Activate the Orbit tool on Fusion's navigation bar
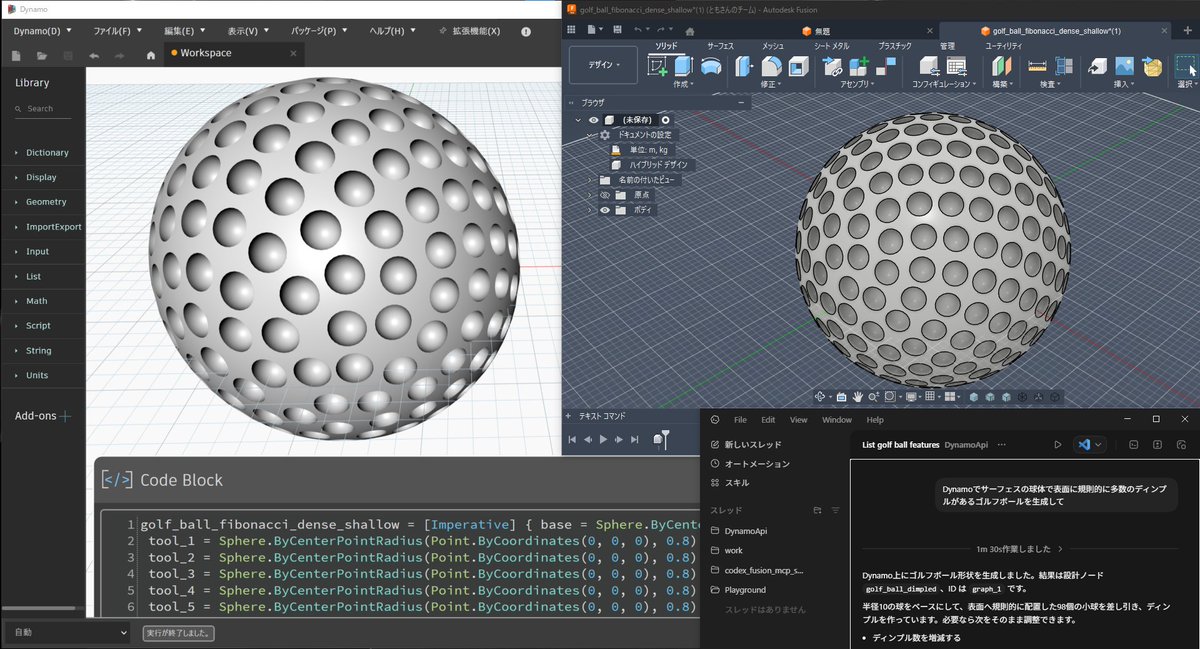The height and width of the screenshot is (649, 1200). coord(820,395)
